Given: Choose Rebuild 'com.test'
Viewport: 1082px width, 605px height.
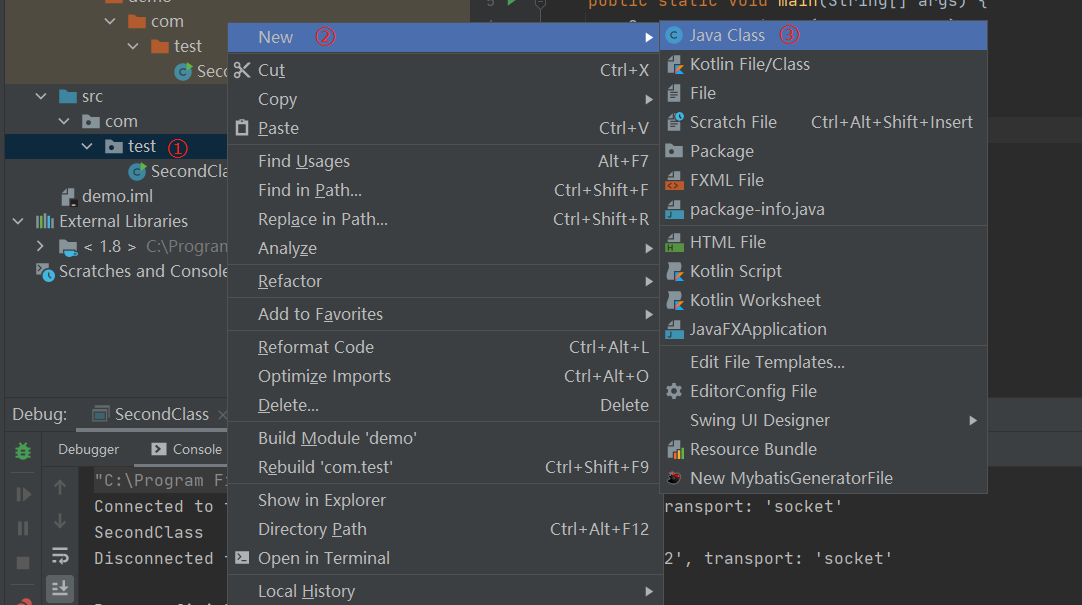Looking at the screenshot, I should (x=445, y=467).
